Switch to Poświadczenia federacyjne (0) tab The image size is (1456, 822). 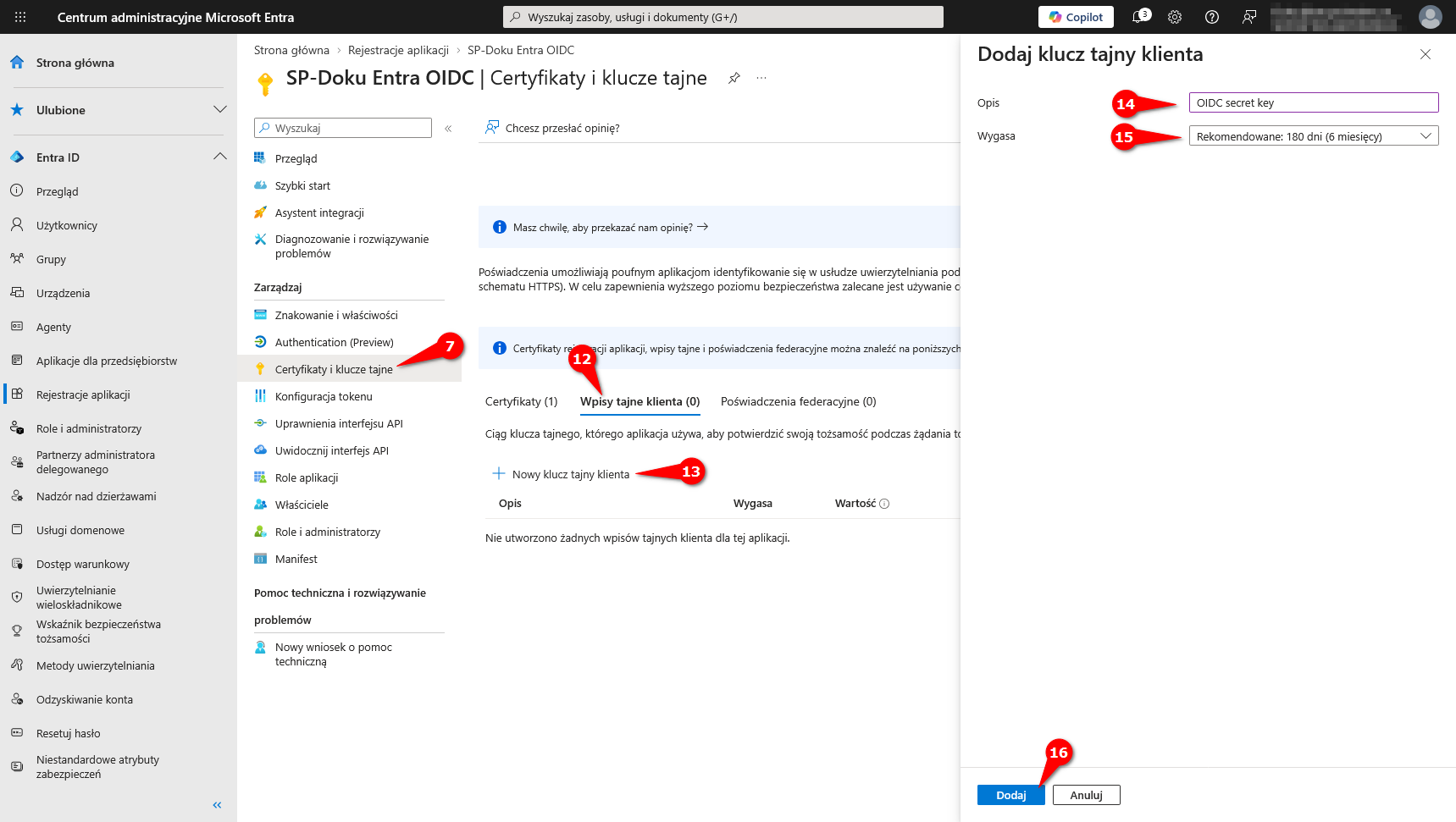pos(799,401)
